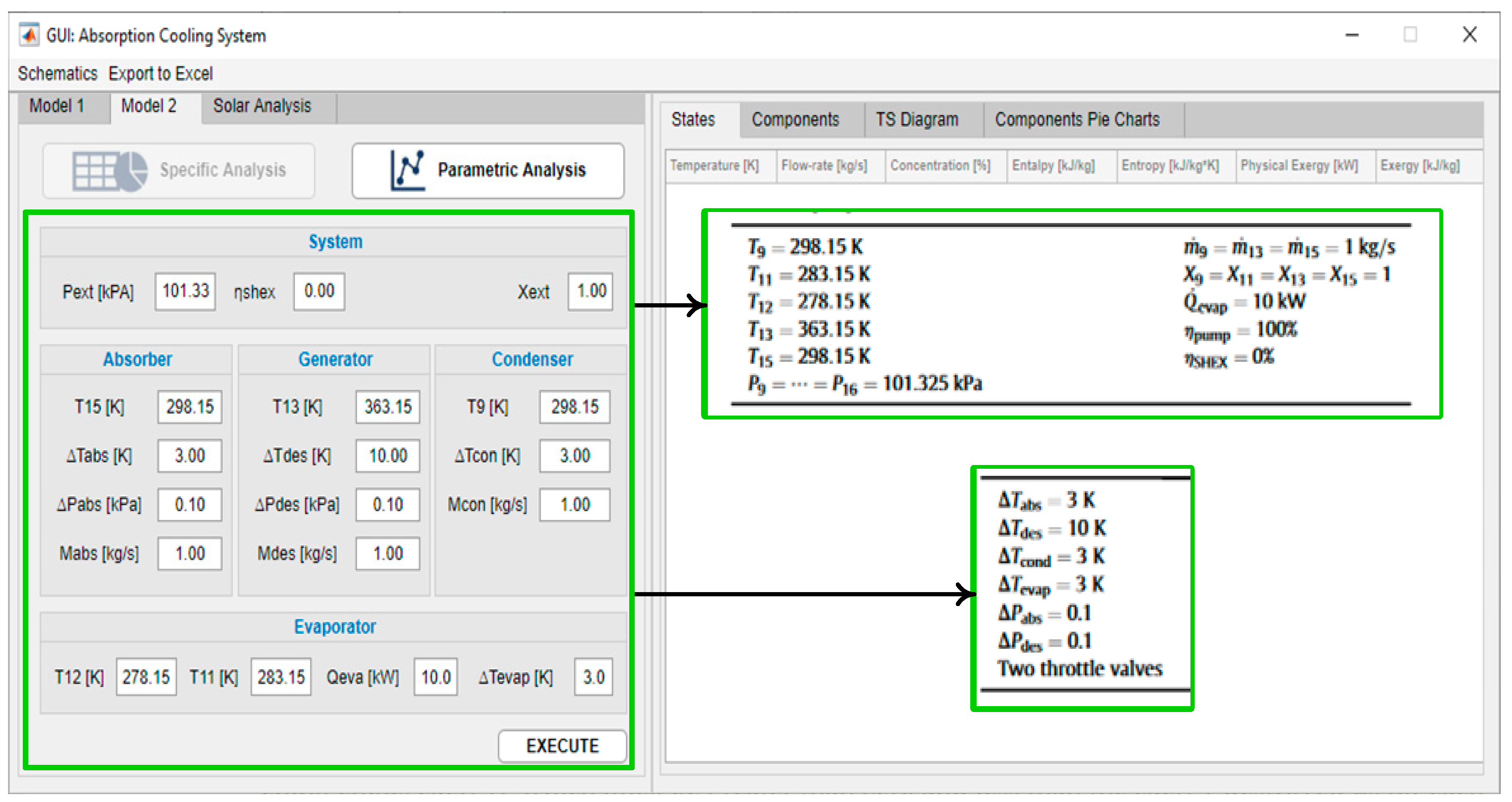1512x802 pixels.
Task: Click the MATLAB app icon in title bar
Action: [x=29, y=35]
